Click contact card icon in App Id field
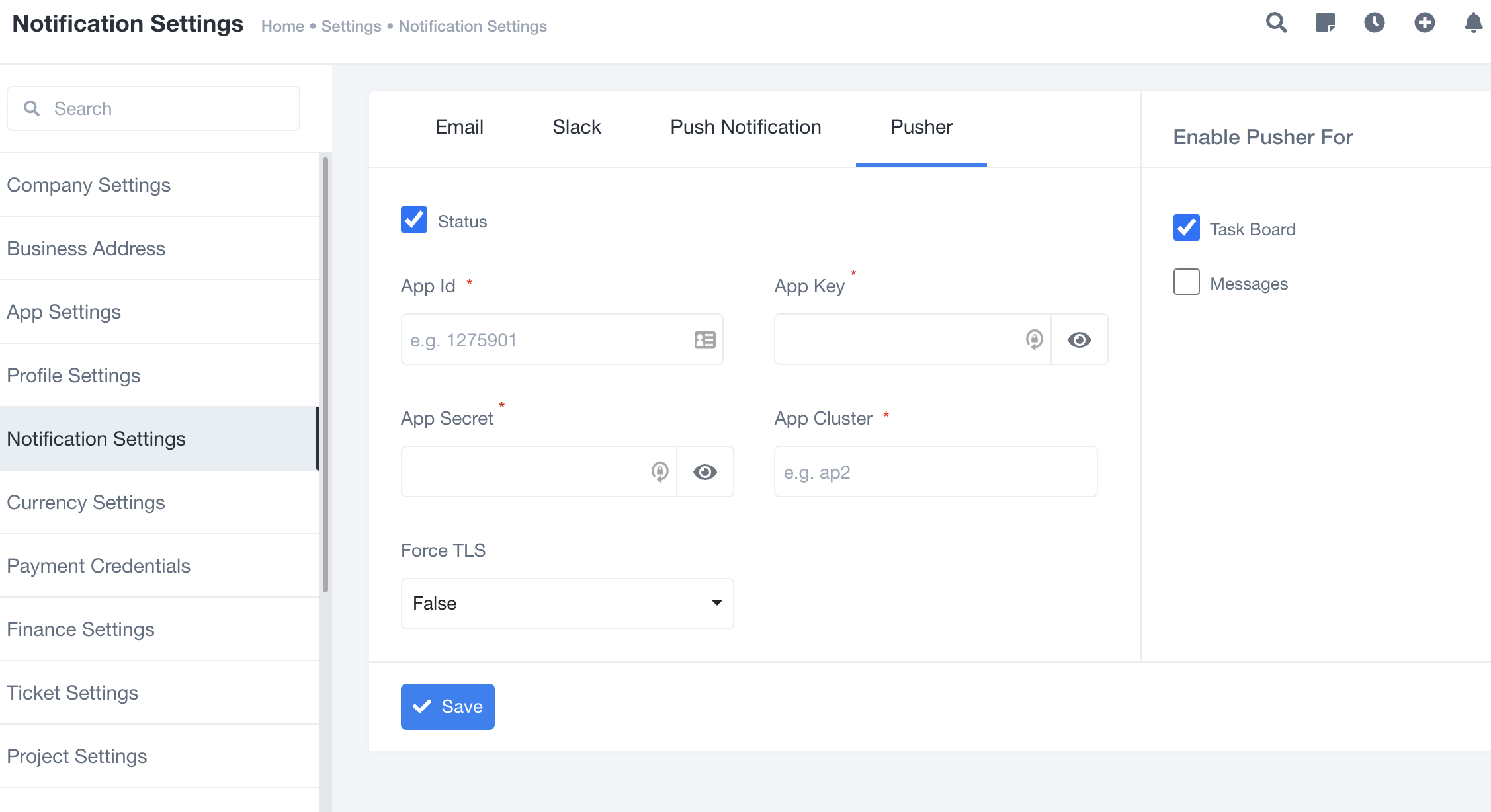 click(704, 340)
